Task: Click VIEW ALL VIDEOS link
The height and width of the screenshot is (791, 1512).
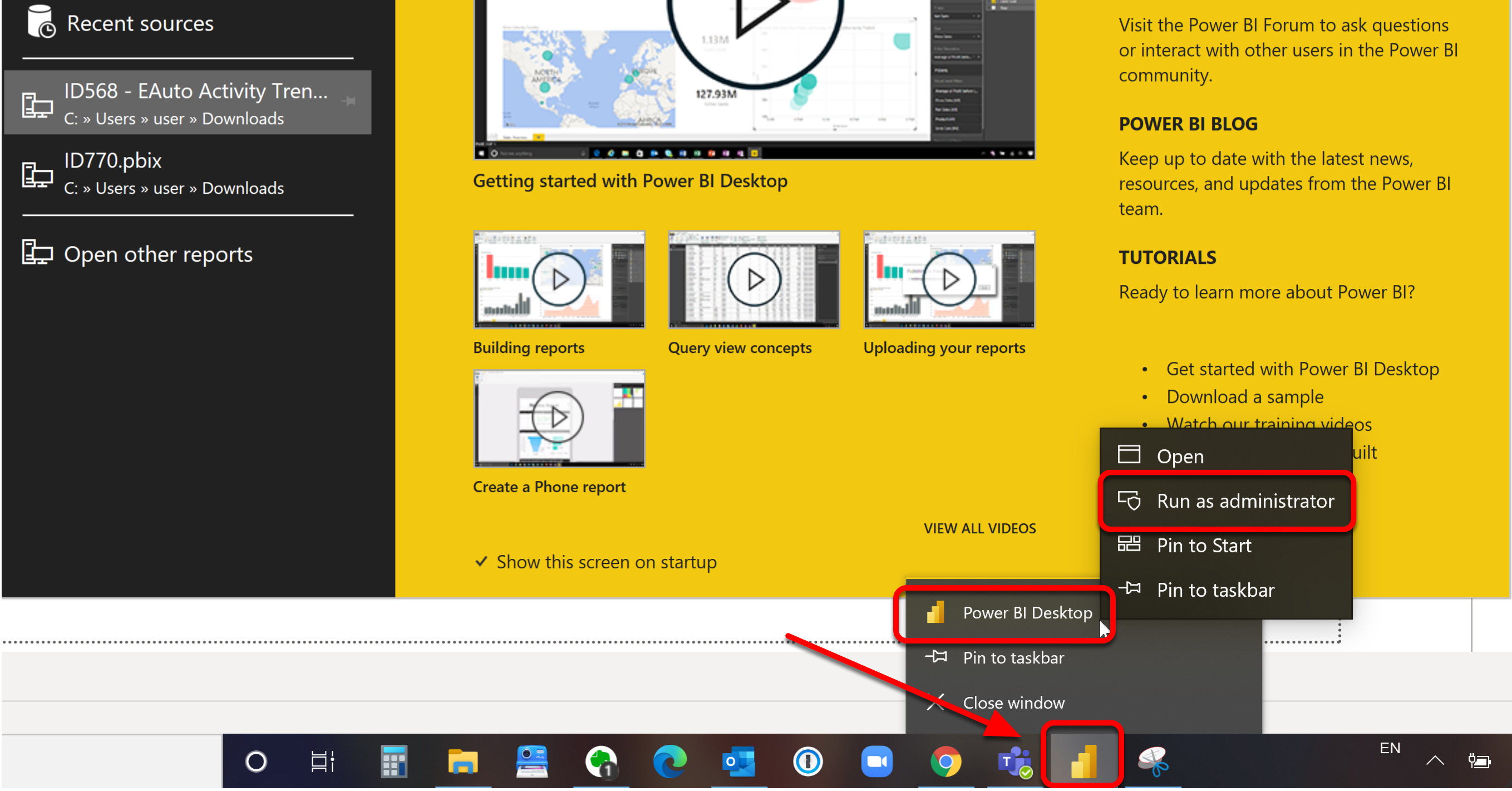Action: click(x=979, y=528)
